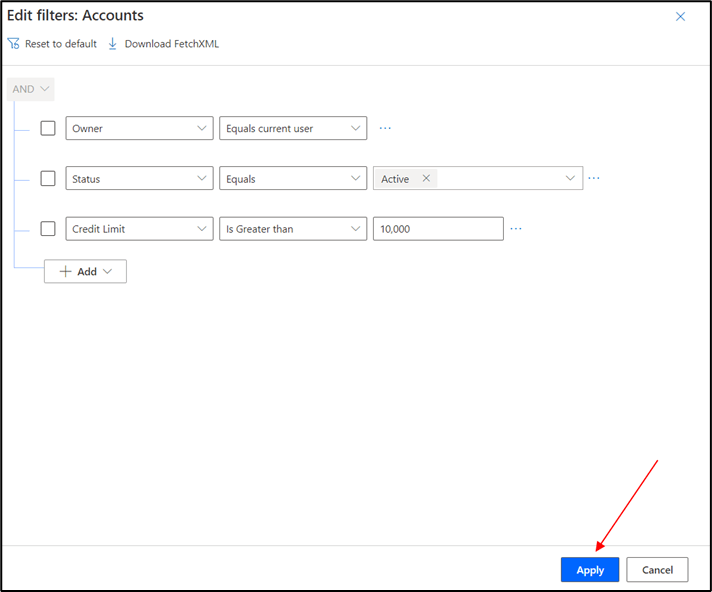This screenshot has width=712, height=592.
Task: Open the Owner field dropdown
Action: pyautogui.click(x=139, y=128)
